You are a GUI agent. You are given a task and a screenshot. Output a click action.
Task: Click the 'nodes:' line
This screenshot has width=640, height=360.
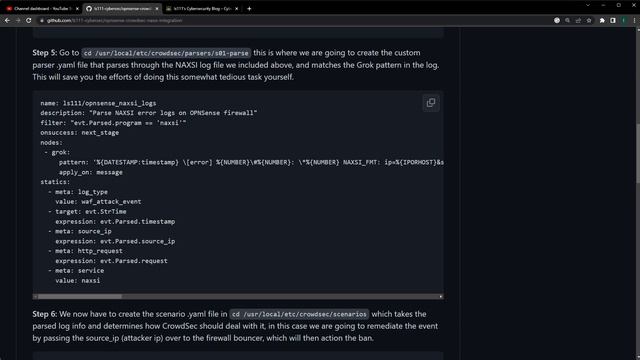tap(51, 142)
